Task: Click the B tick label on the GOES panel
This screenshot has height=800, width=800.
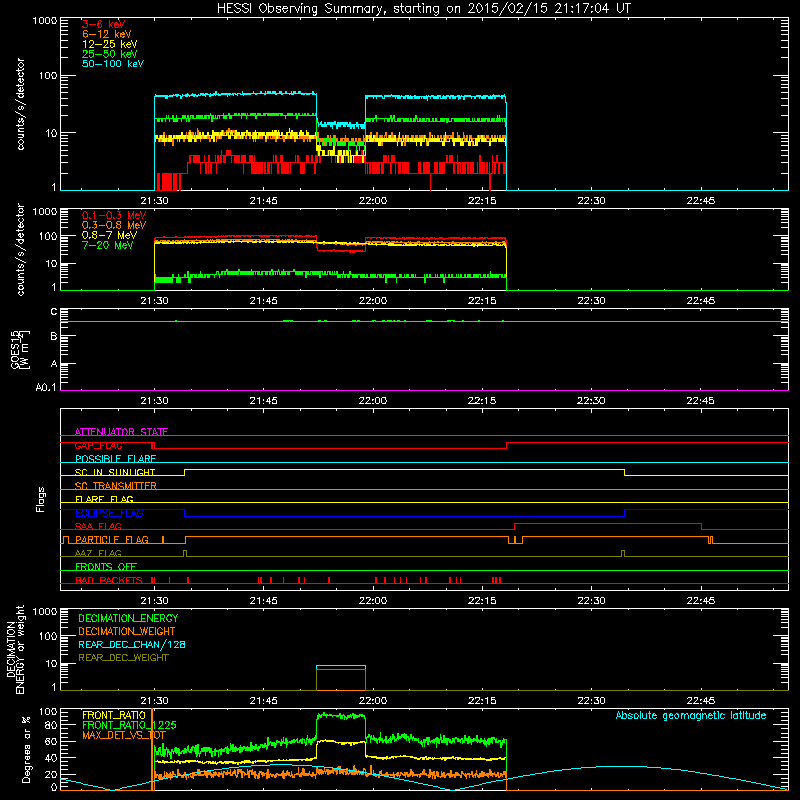Action: tap(54, 337)
